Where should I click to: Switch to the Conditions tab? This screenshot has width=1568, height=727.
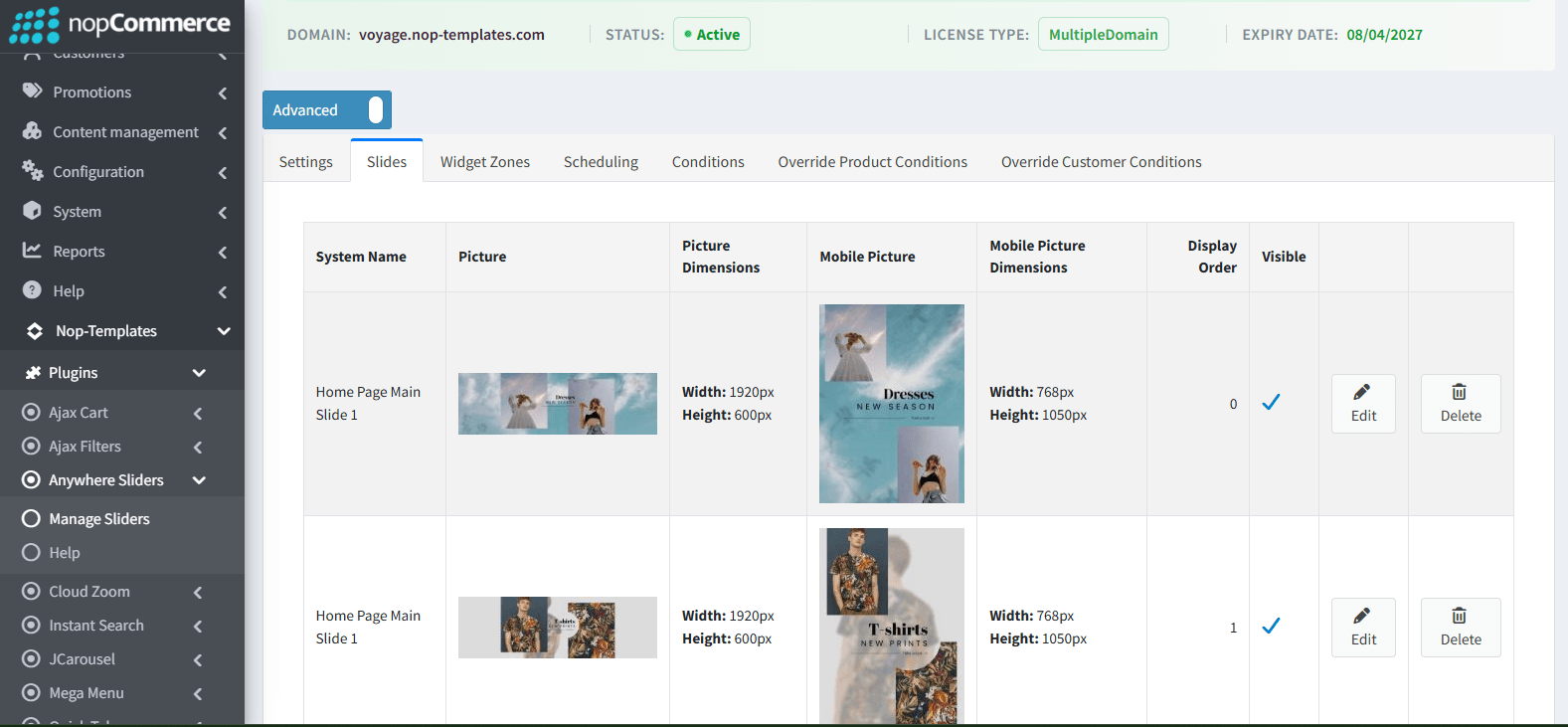pyautogui.click(x=708, y=161)
